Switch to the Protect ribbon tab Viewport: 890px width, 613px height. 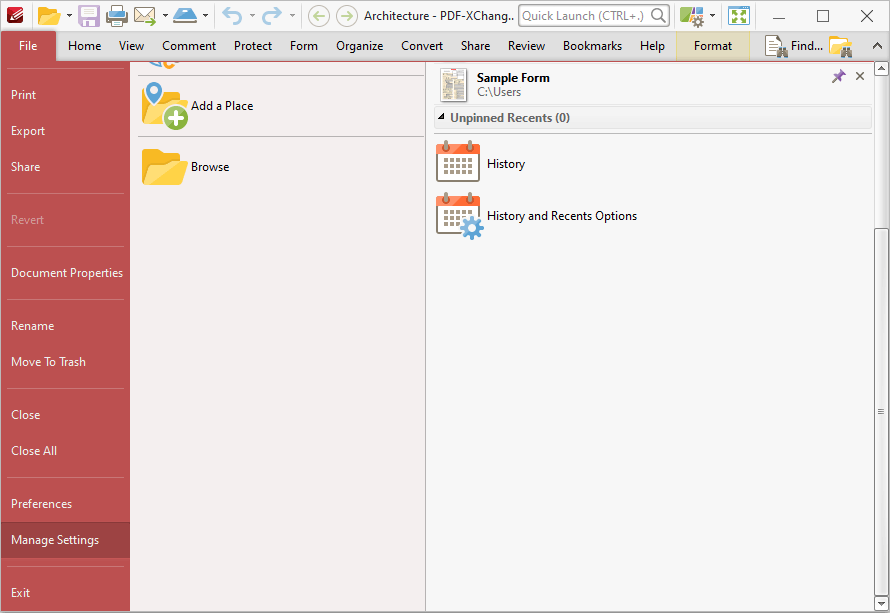tap(253, 46)
